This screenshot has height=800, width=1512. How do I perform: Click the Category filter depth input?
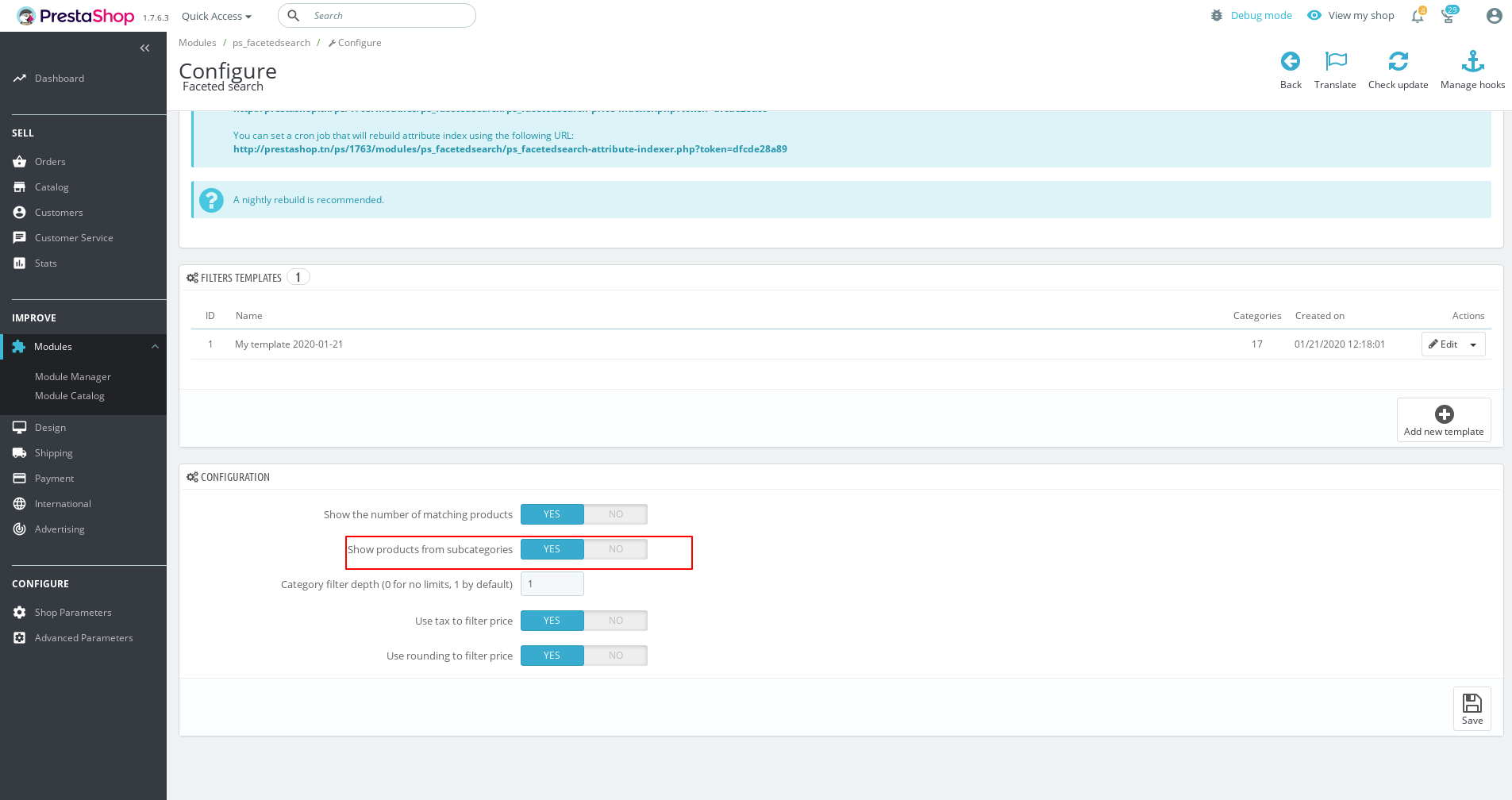[x=552, y=584]
